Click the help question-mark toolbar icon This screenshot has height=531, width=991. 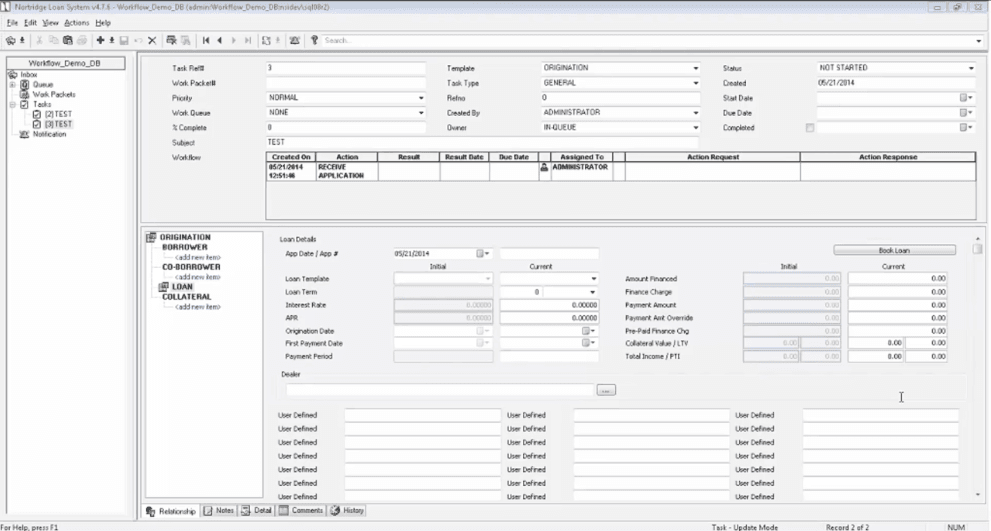pos(314,40)
